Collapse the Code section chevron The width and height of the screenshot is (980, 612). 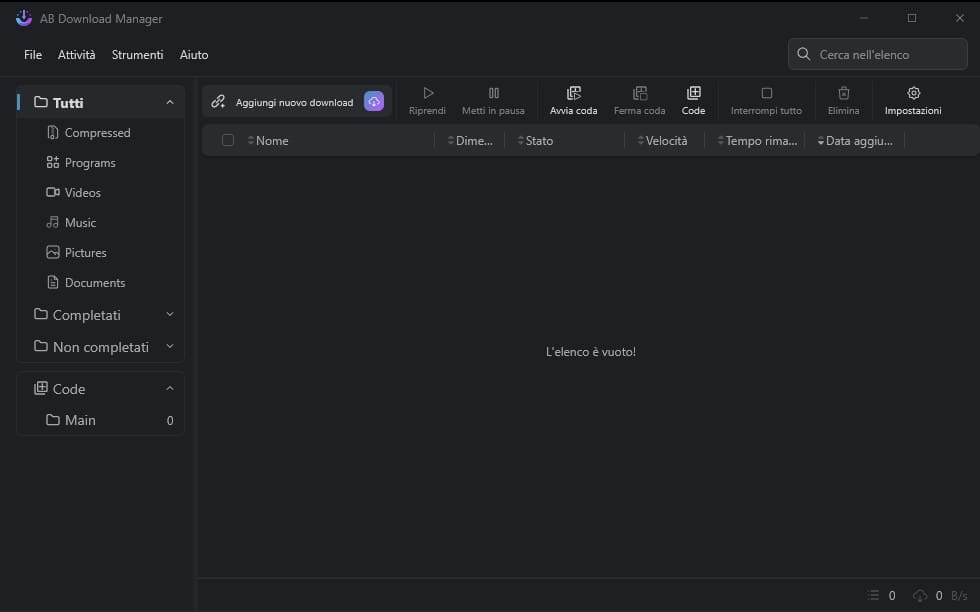pyautogui.click(x=170, y=388)
